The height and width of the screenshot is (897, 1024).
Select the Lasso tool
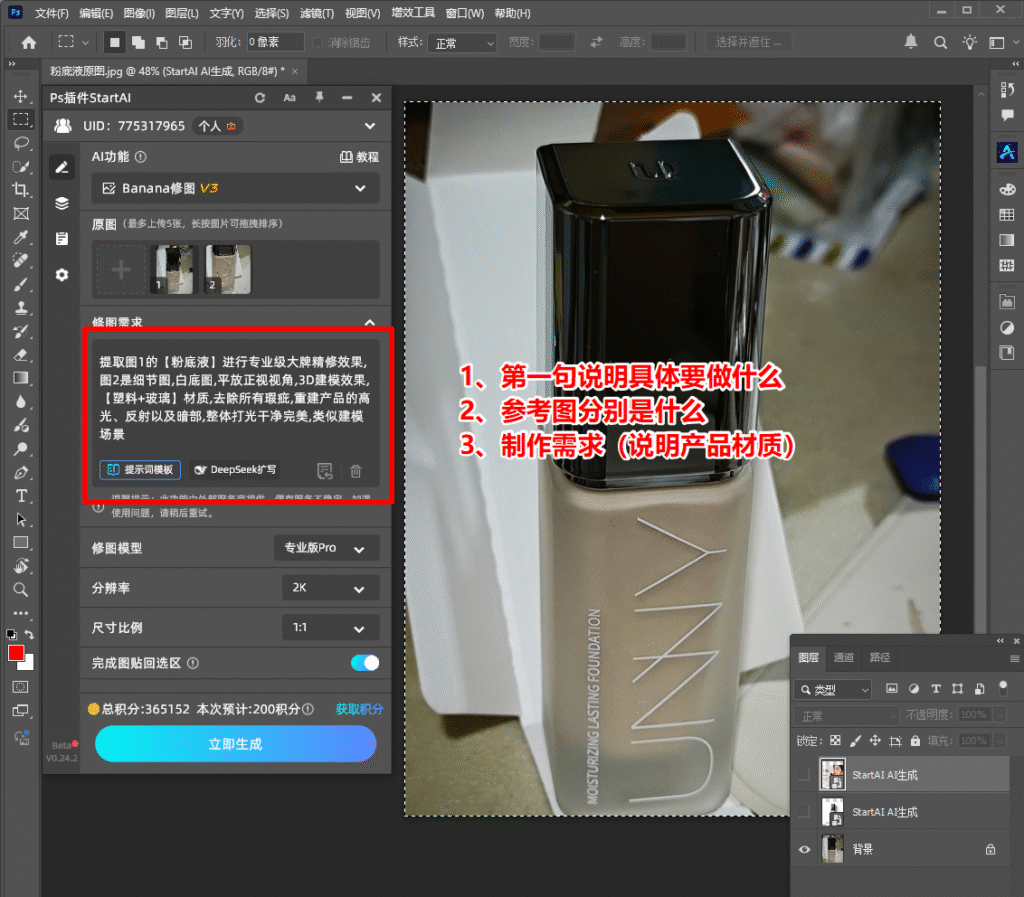pyautogui.click(x=20, y=143)
